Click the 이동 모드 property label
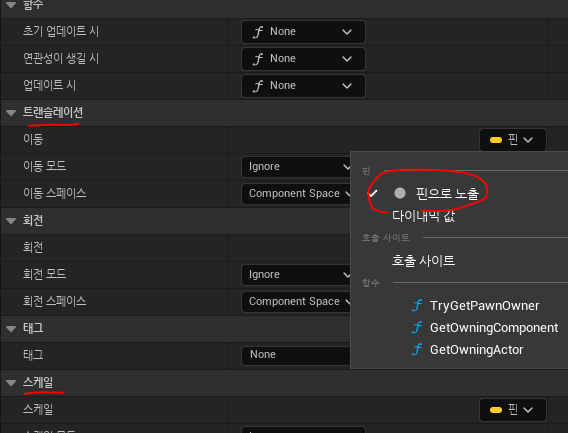 click(45, 166)
